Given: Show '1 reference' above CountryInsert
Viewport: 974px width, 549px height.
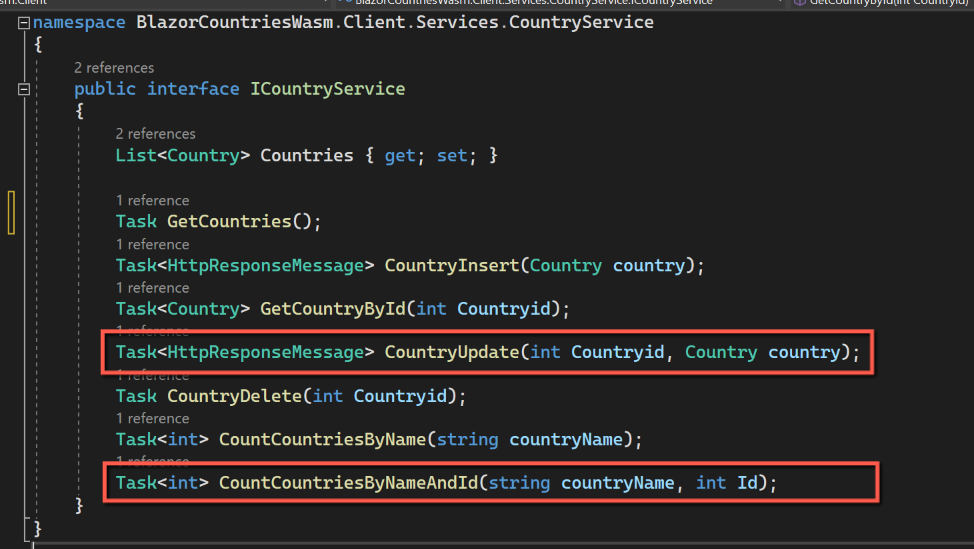Looking at the screenshot, I should pos(152,244).
